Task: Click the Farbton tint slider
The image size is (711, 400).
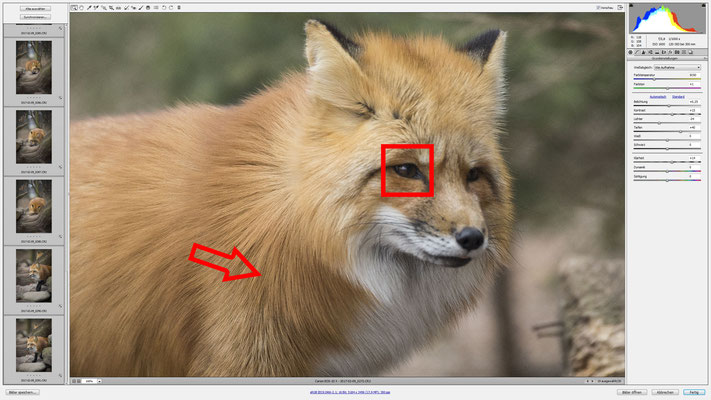Action: click(x=667, y=88)
